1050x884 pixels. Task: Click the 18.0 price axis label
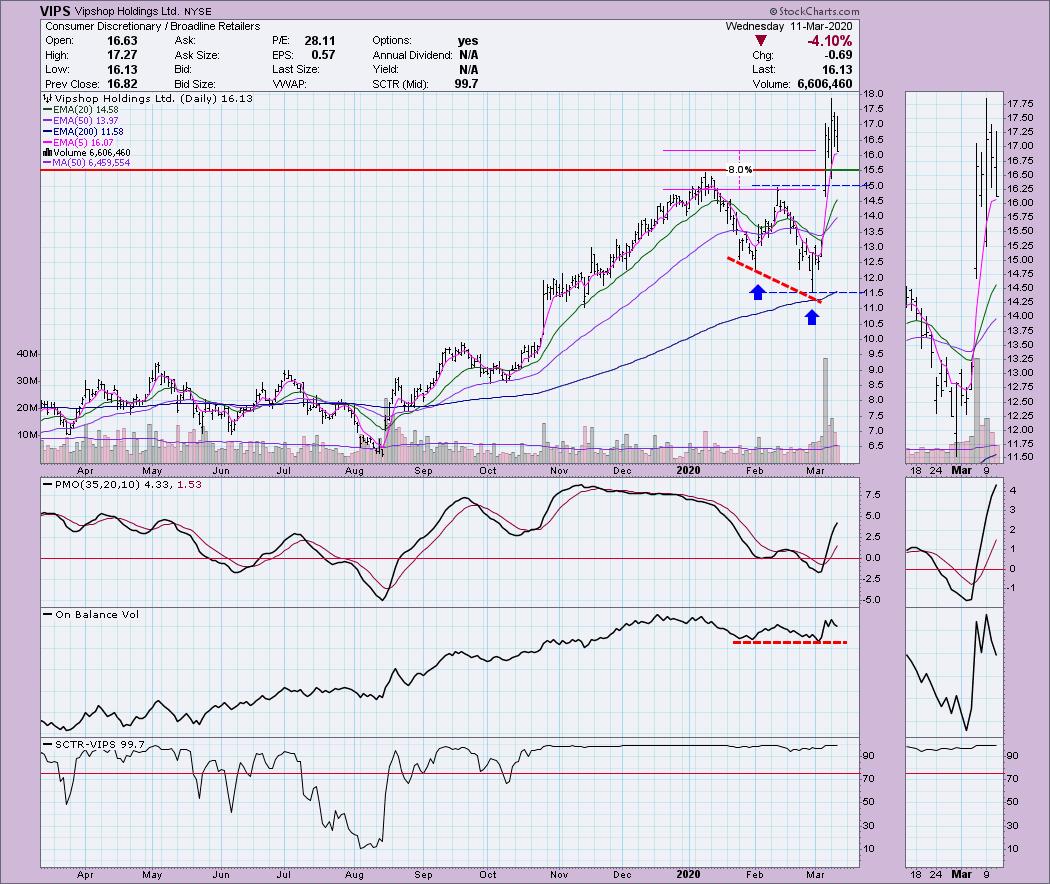pyautogui.click(x=873, y=94)
